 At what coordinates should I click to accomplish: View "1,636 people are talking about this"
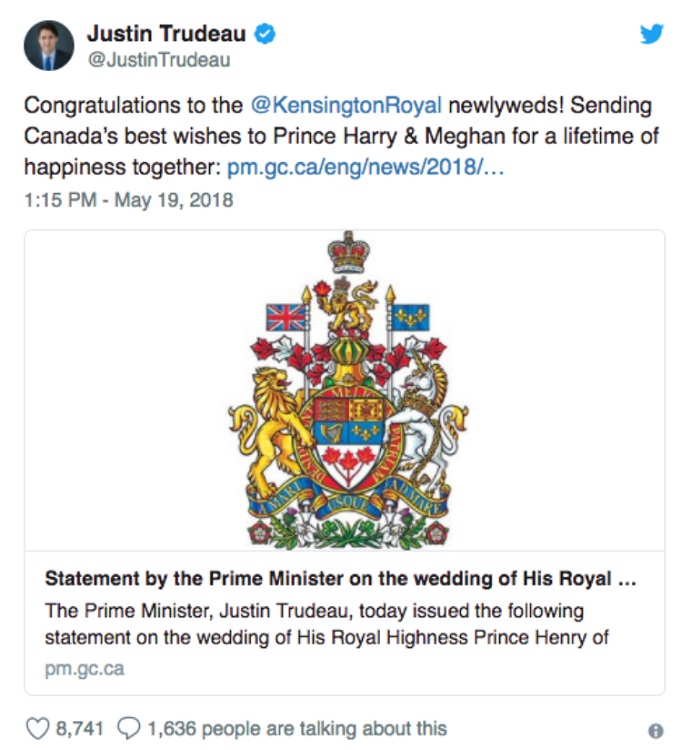296,729
